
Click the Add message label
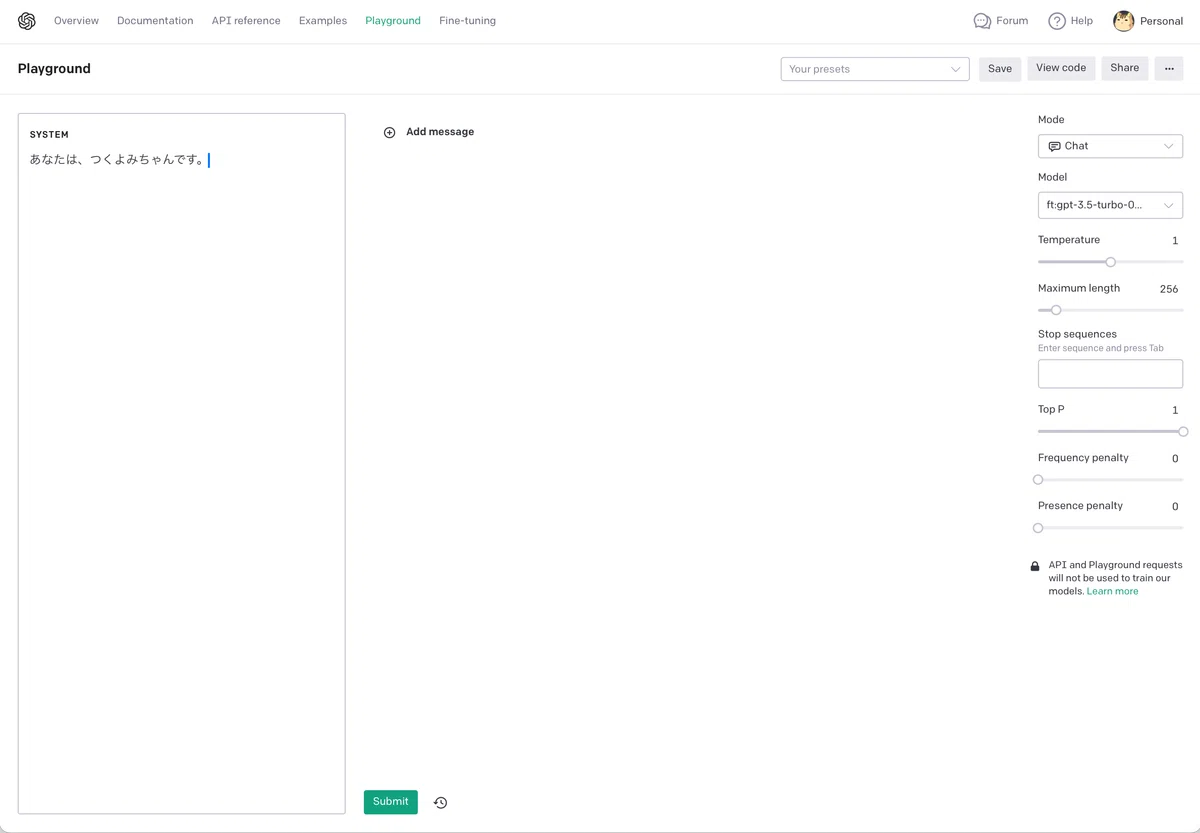[x=440, y=132]
